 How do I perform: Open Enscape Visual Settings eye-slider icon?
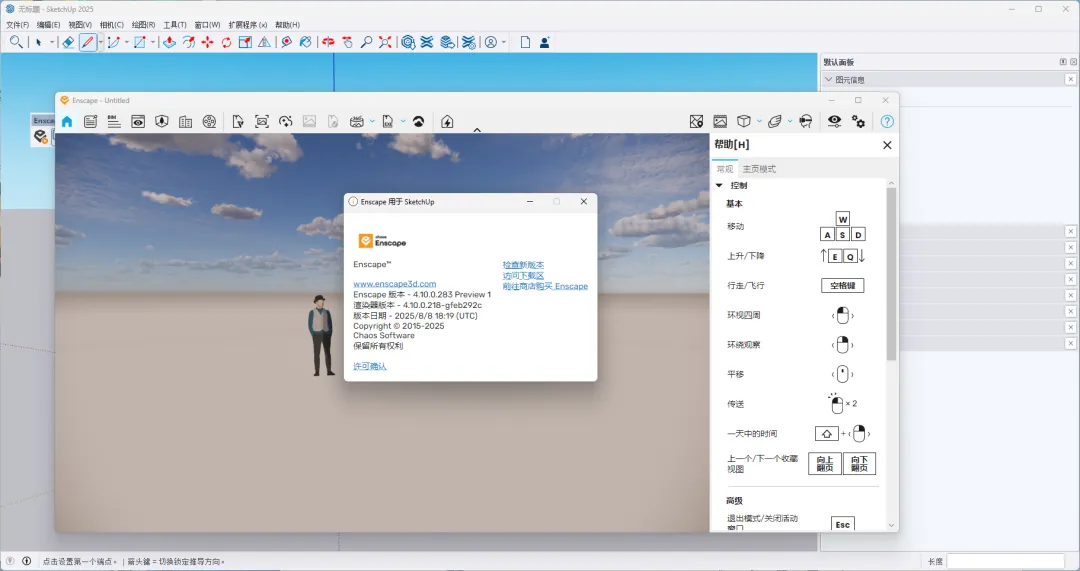pyautogui.click(x=834, y=121)
